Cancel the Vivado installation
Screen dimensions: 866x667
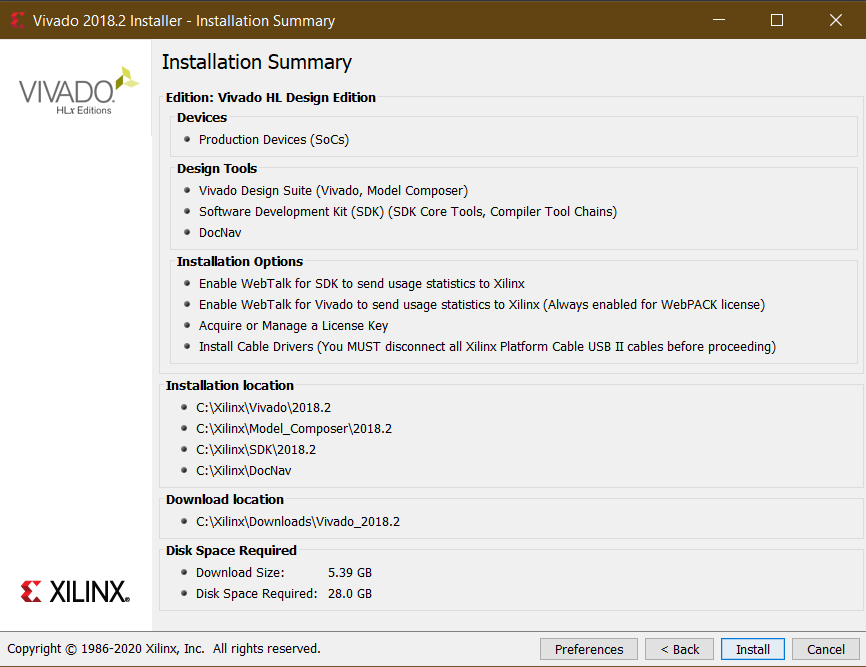[x=826, y=649]
